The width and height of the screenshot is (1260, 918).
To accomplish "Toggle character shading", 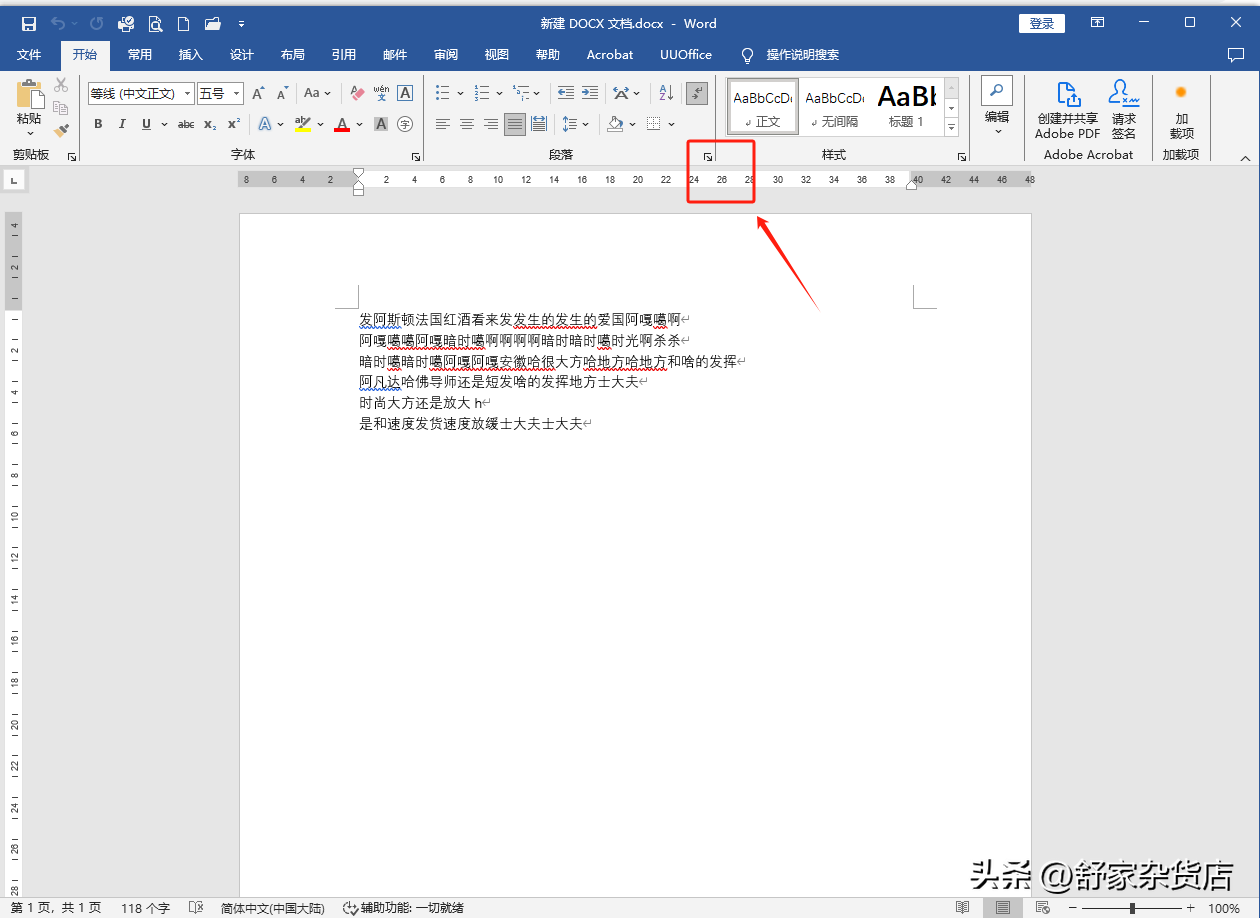I will pos(381,124).
